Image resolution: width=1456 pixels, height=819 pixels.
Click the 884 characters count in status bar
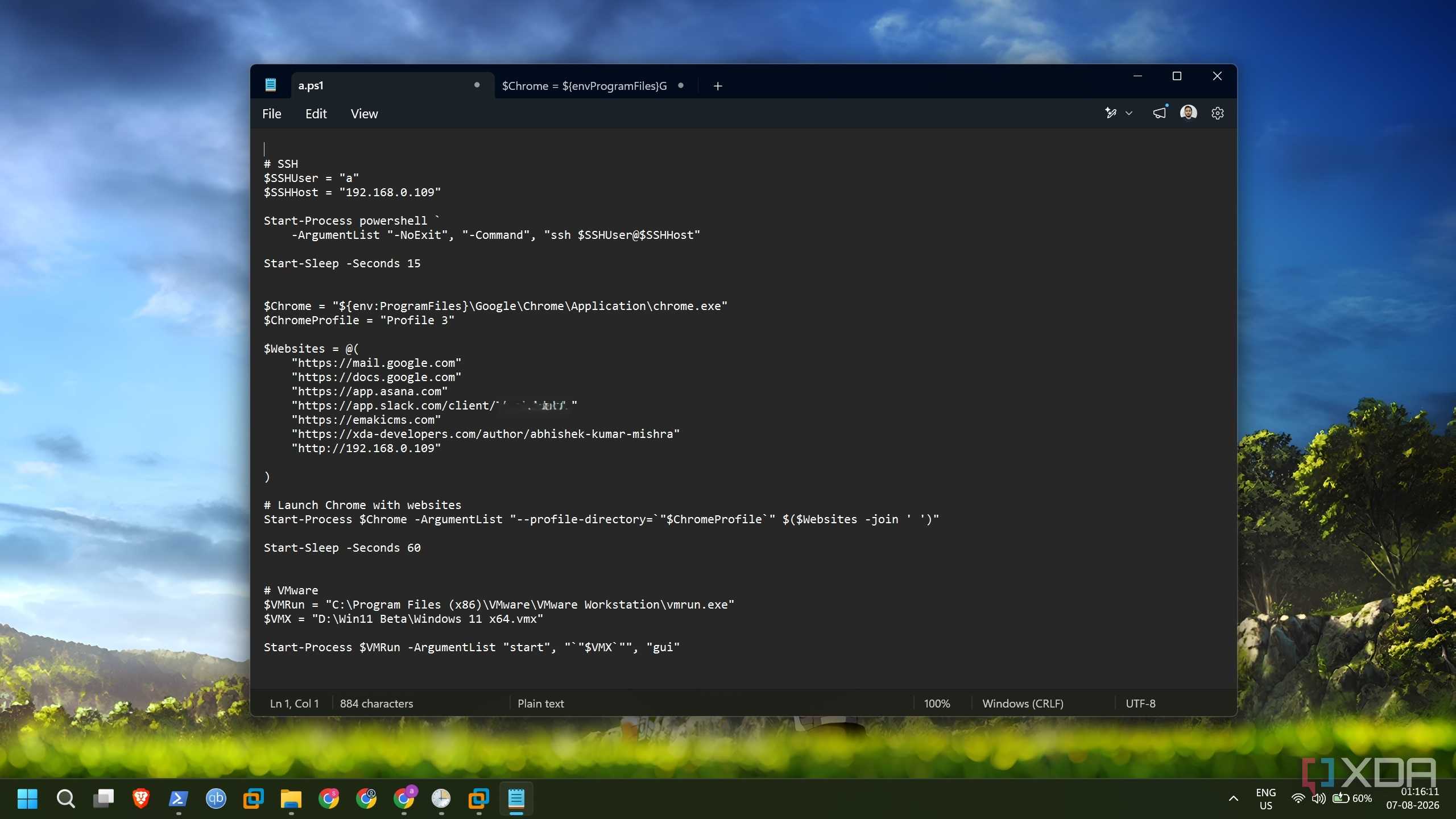pos(377,704)
